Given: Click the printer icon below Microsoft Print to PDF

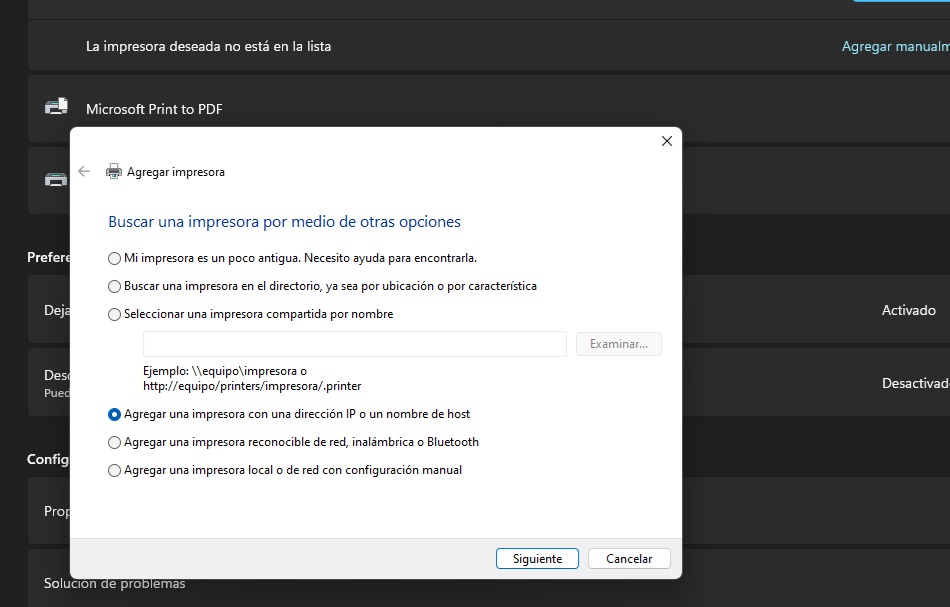Looking at the screenshot, I should pyautogui.click(x=56, y=180).
